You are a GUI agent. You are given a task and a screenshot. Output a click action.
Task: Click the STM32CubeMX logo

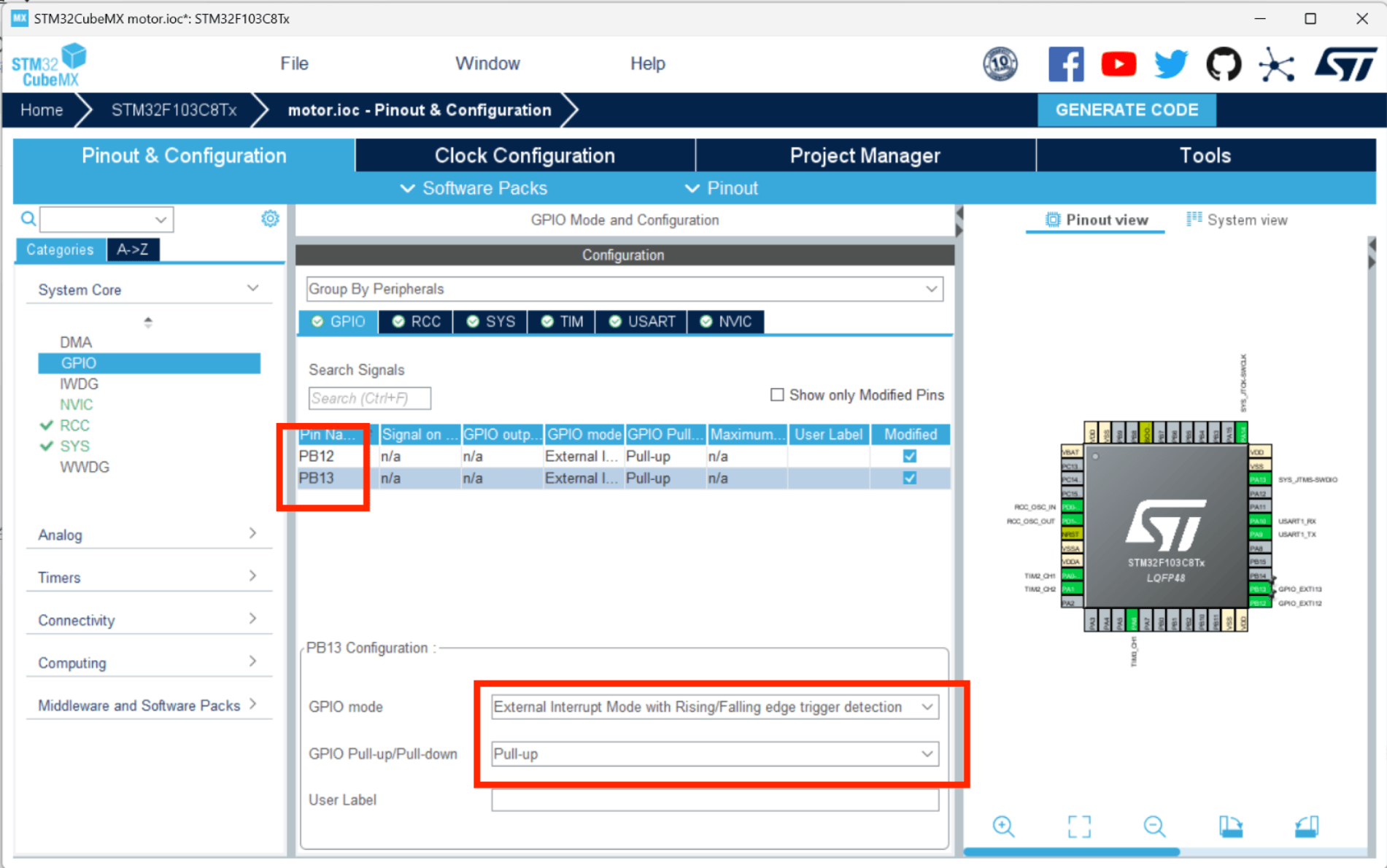pyautogui.click(x=49, y=66)
